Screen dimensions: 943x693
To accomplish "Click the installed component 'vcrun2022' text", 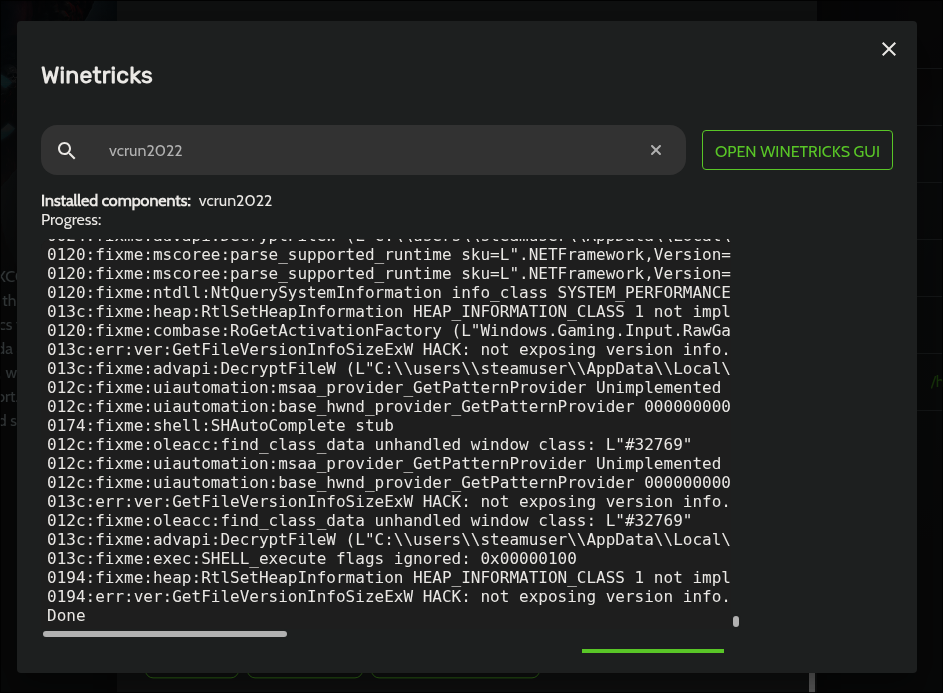I will pyautogui.click(x=235, y=201).
